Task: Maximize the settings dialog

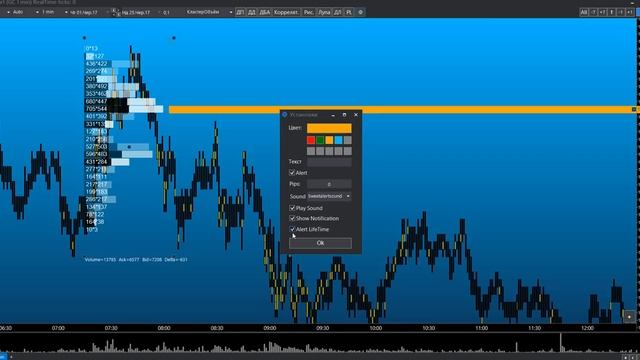Action: click(x=344, y=115)
